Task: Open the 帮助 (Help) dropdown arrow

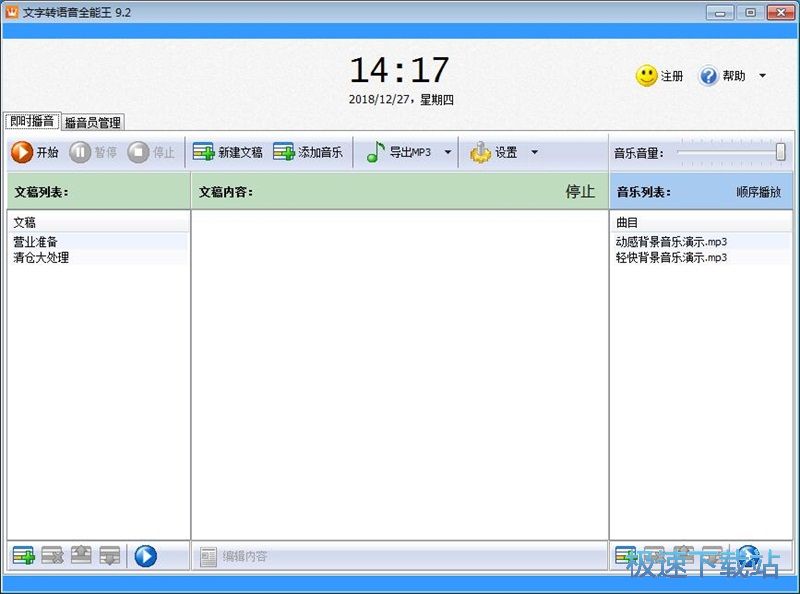Action: (762, 75)
